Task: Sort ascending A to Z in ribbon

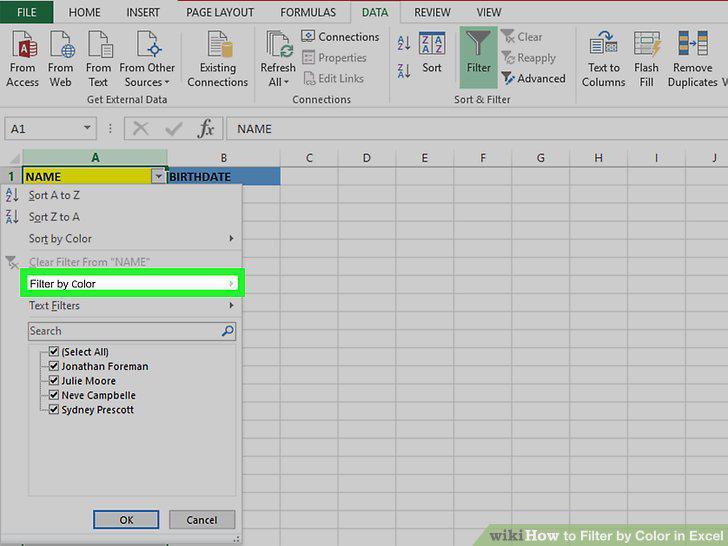Action: (404, 43)
